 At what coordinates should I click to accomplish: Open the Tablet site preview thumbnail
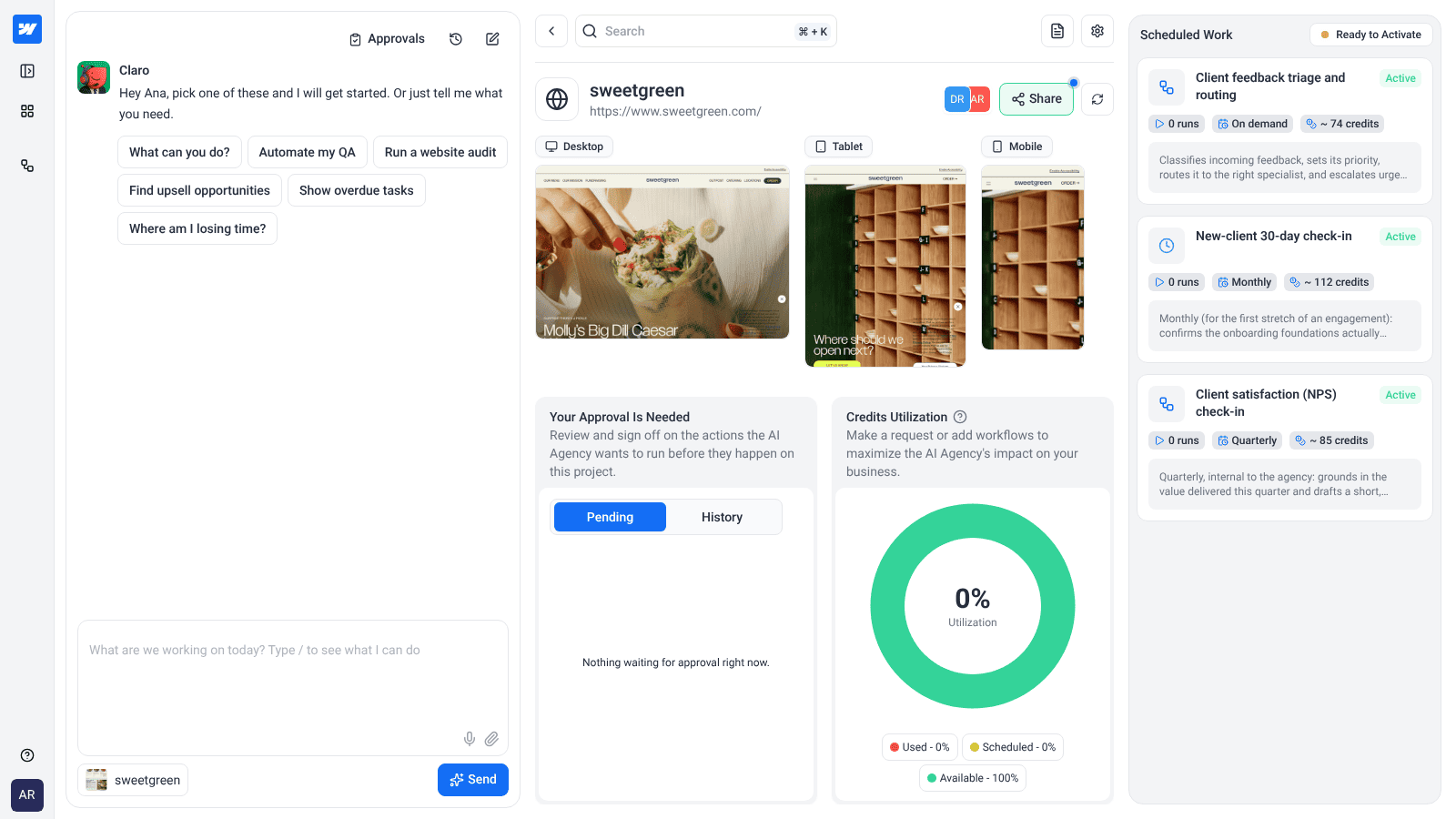(885, 266)
